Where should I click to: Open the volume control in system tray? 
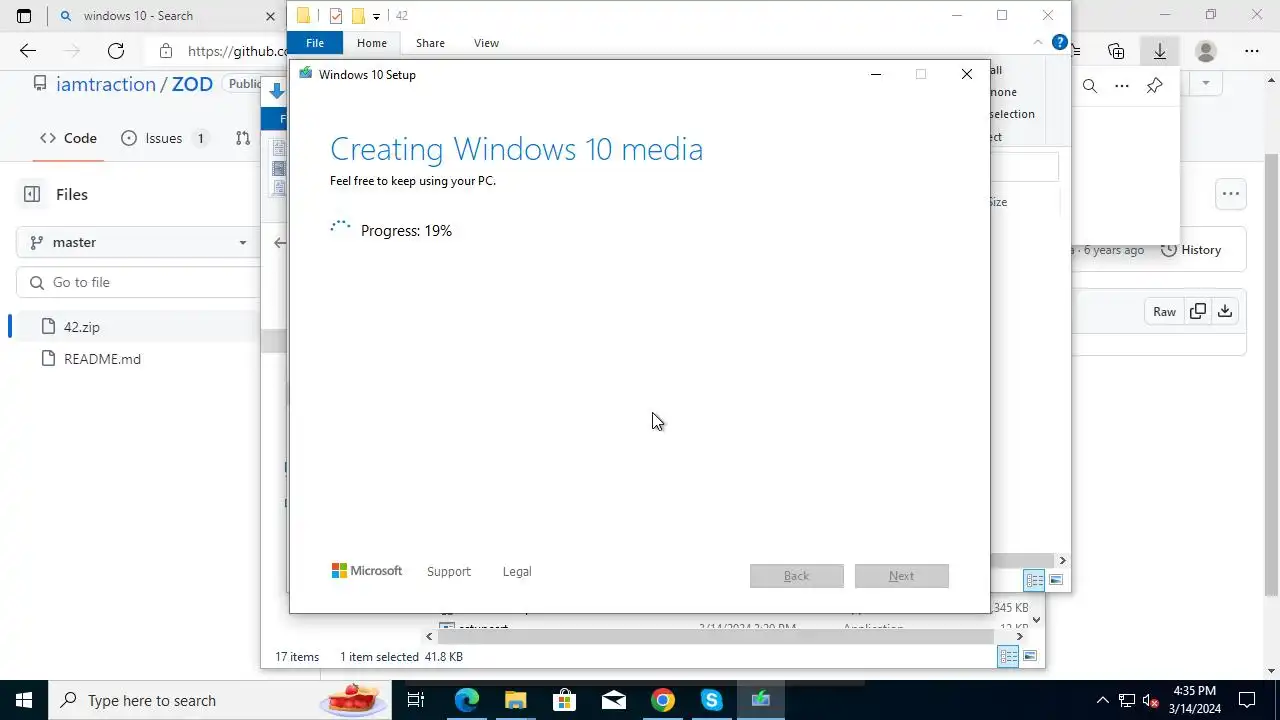pos(1151,700)
